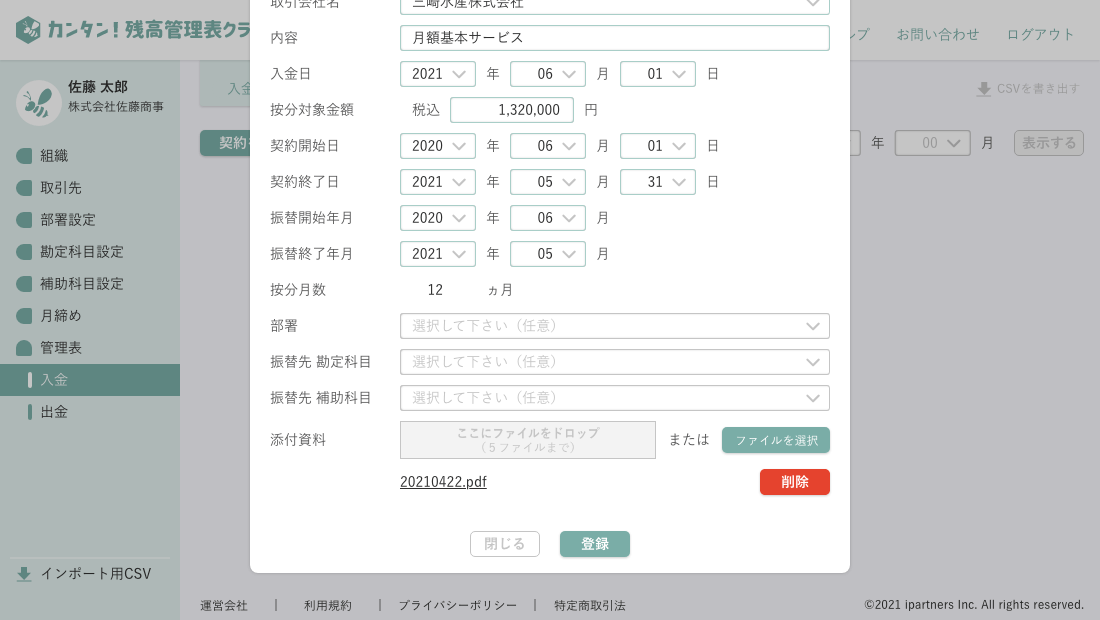Click the 按分対象金額 amount field
This screenshot has height=620, width=1100.
pos(512,110)
